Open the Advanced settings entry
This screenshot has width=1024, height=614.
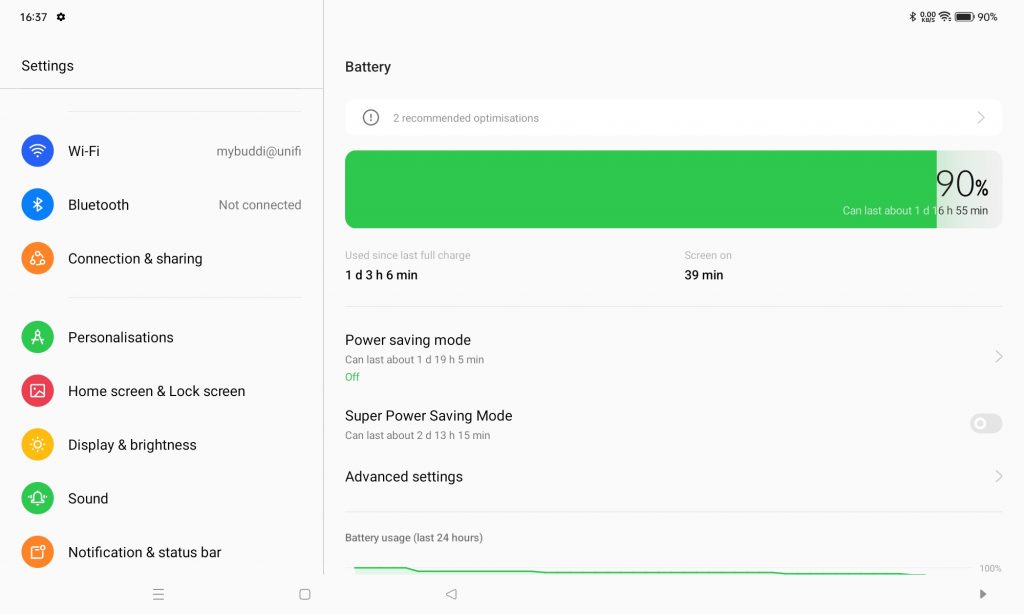[x=404, y=477]
